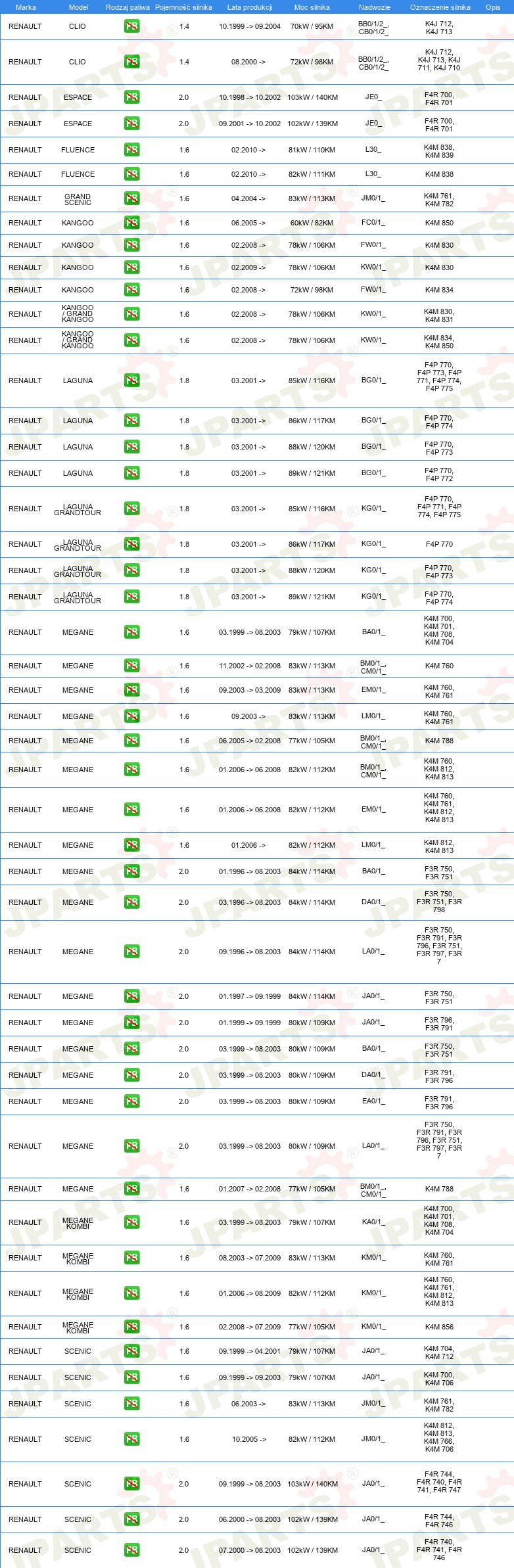Click the petrol icon in the Grand Scenic row

(x=132, y=199)
